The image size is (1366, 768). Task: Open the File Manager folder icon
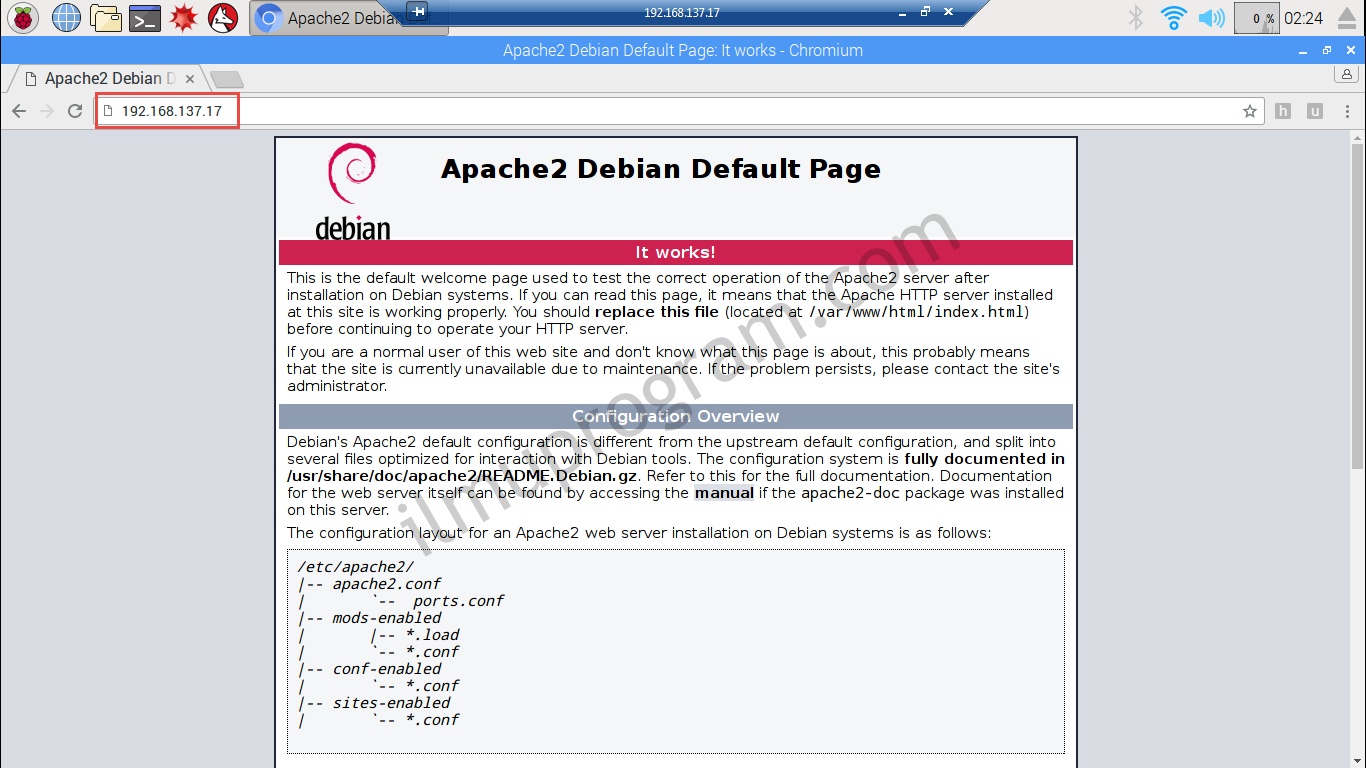[106, 17]
